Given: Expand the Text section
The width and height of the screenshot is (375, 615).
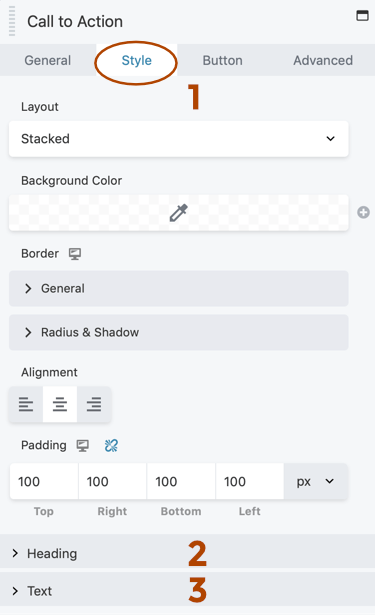Looking at the screenshot, I should [x=188, y=590].
